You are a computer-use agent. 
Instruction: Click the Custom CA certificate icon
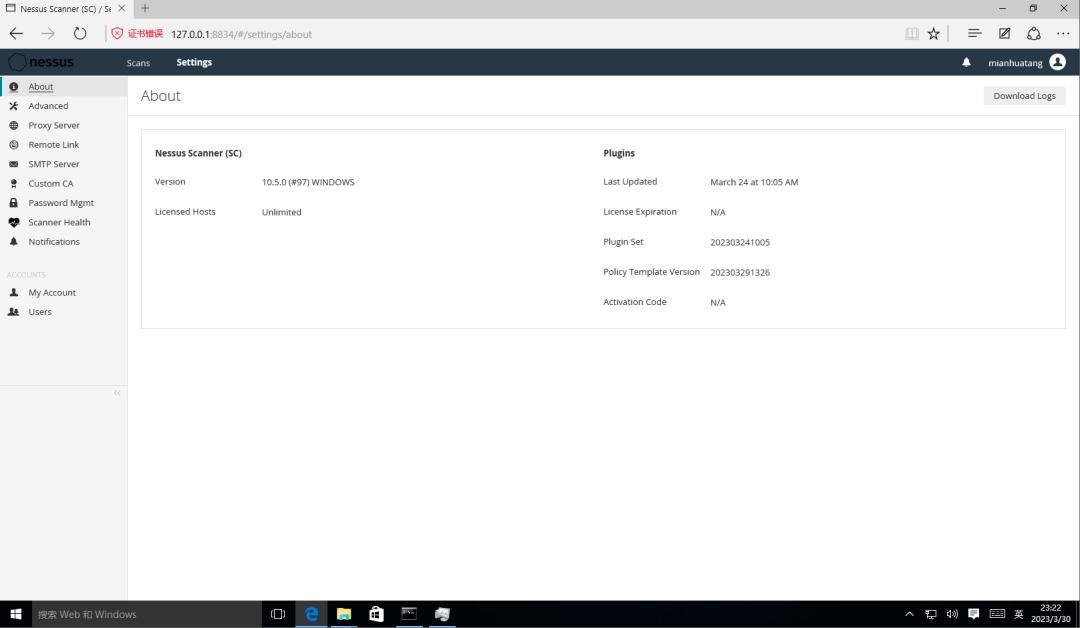14,184
